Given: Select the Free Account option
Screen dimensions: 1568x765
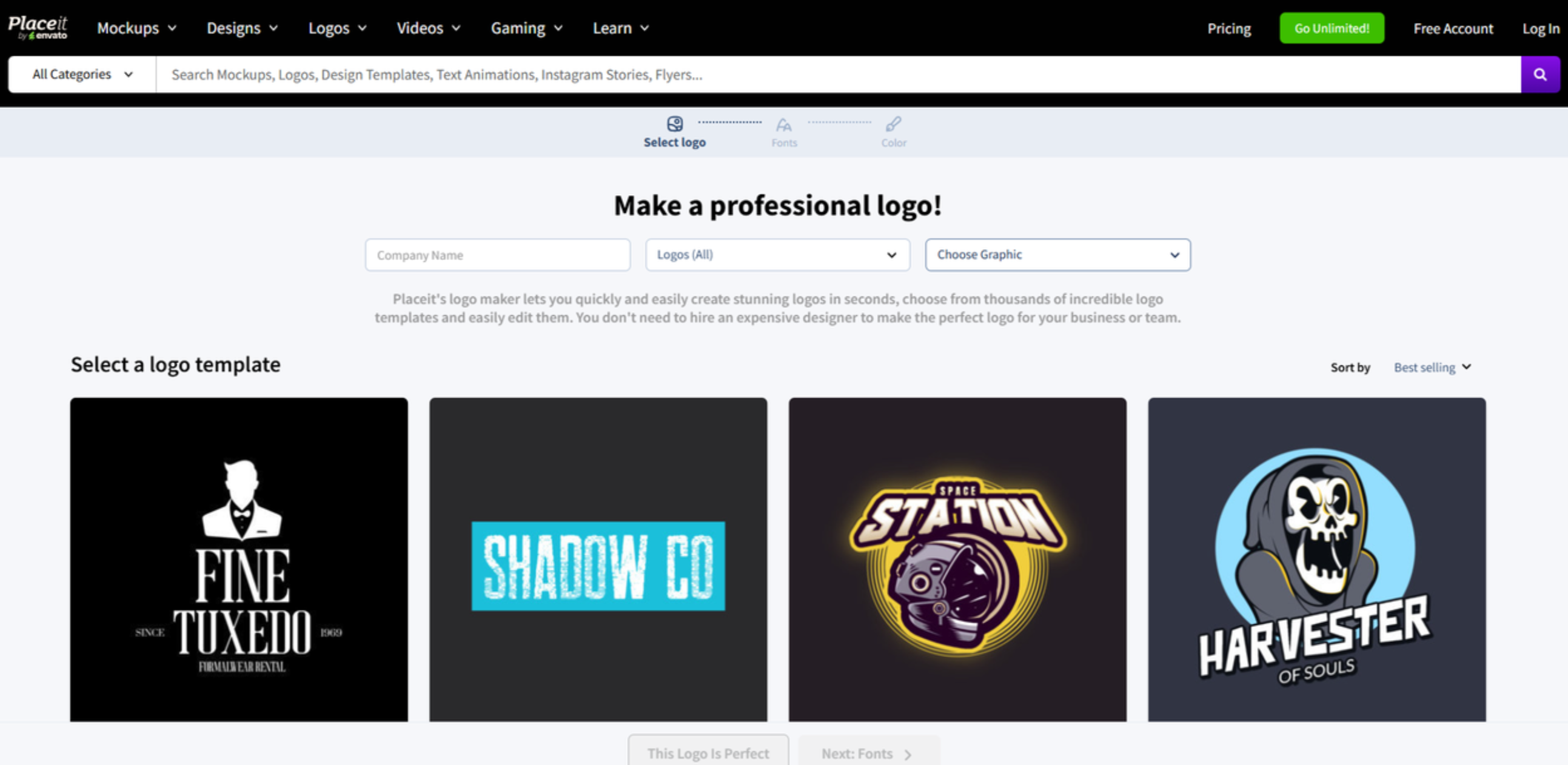Looking at the screenshot, I should click(x=1453, y=28).
